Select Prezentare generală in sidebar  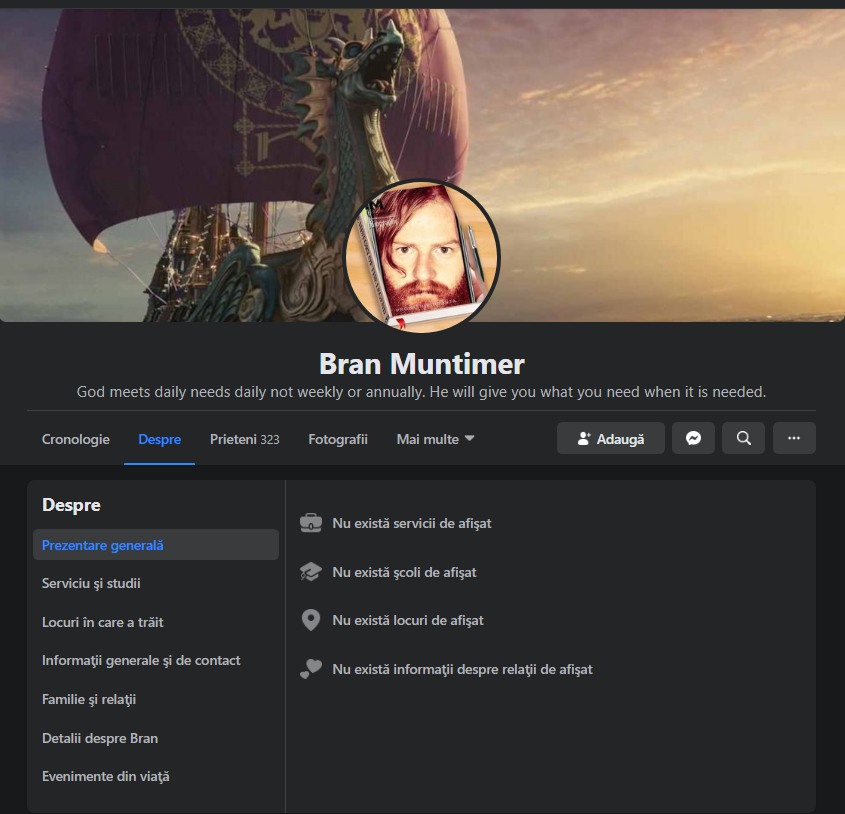tap(156, 545)
